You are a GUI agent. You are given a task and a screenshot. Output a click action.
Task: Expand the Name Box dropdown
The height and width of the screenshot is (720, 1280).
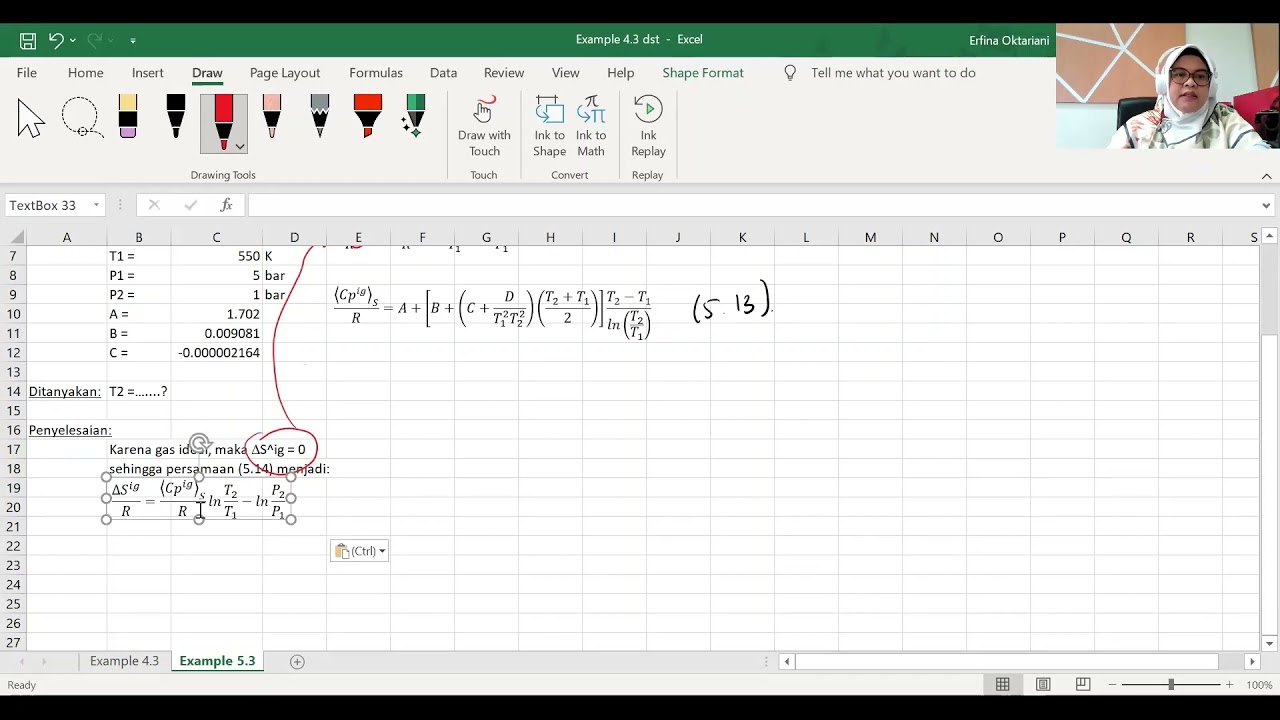96,205
